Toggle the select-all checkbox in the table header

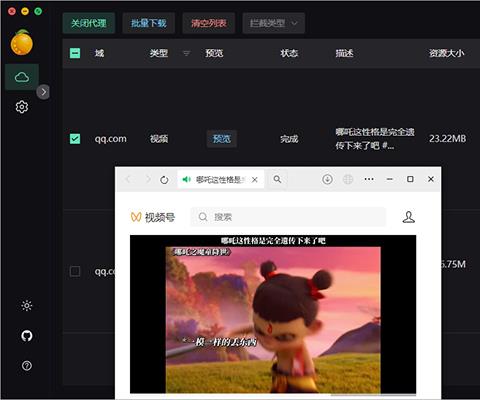(x=75, y=53)
